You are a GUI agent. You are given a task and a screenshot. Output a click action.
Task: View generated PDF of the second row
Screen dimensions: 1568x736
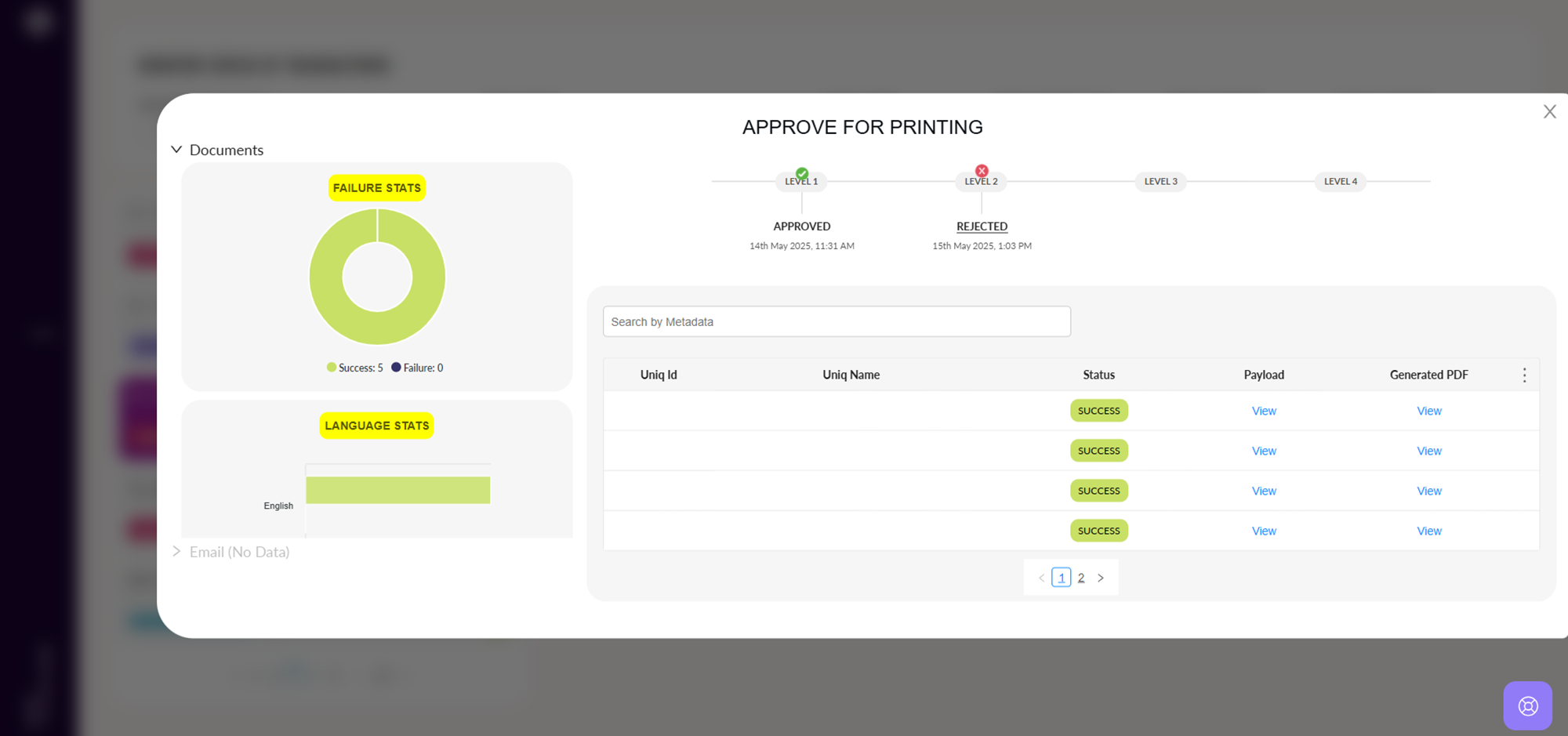click(1428, 451)
